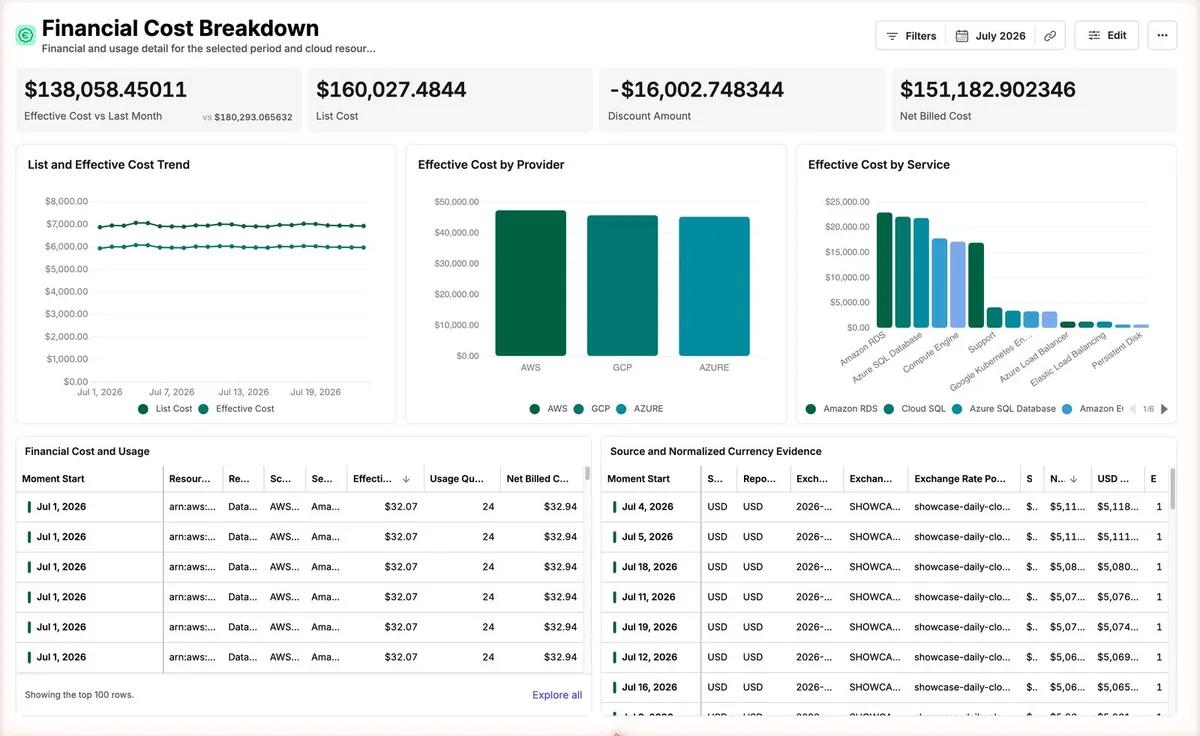The width and height of the screenshot is (1200, 736).
Task: Click the Edit dashboard button
Action: tap(1107, 35)
